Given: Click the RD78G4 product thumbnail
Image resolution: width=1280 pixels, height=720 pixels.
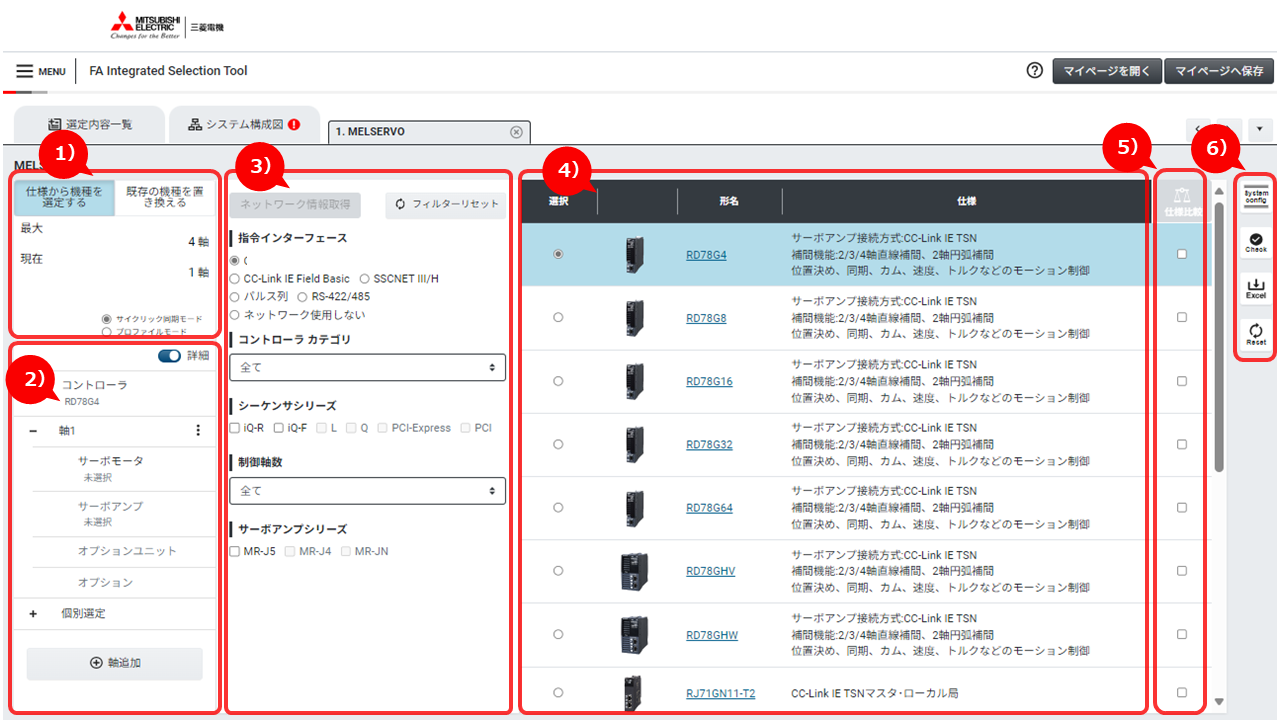Looking at the screenshot, I should click(x=634, y=254).
